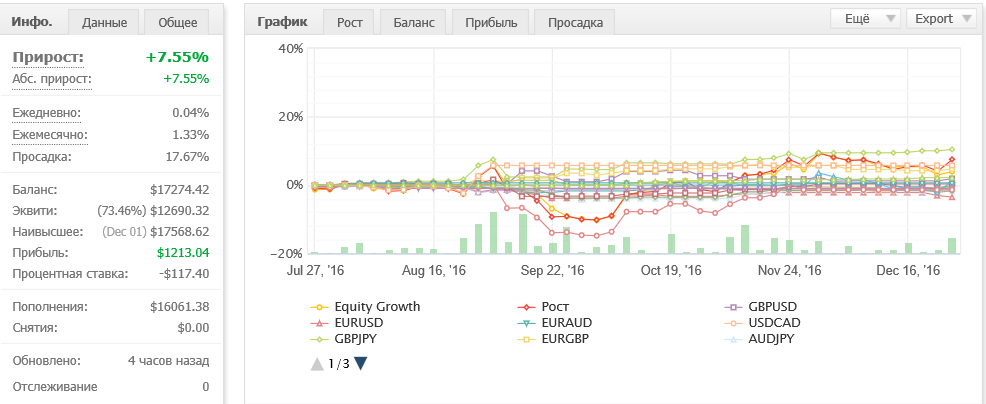This screenshot has height=404, width=986.
Task: Expand the Ещё dropdown menu
Action: [865, 18]
